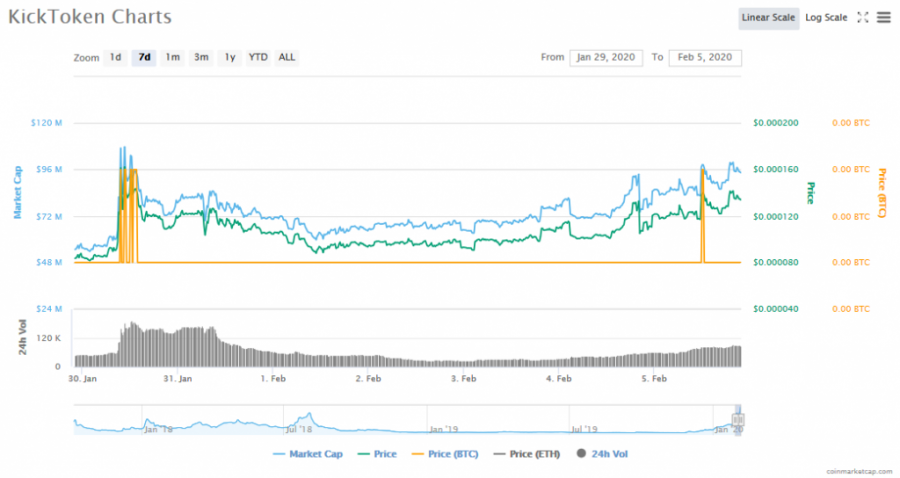The width and height of the screenshot is (900, 478).
Task: Click the vertical Price (BTC) axis title
Action: click(x=882, y=193)
